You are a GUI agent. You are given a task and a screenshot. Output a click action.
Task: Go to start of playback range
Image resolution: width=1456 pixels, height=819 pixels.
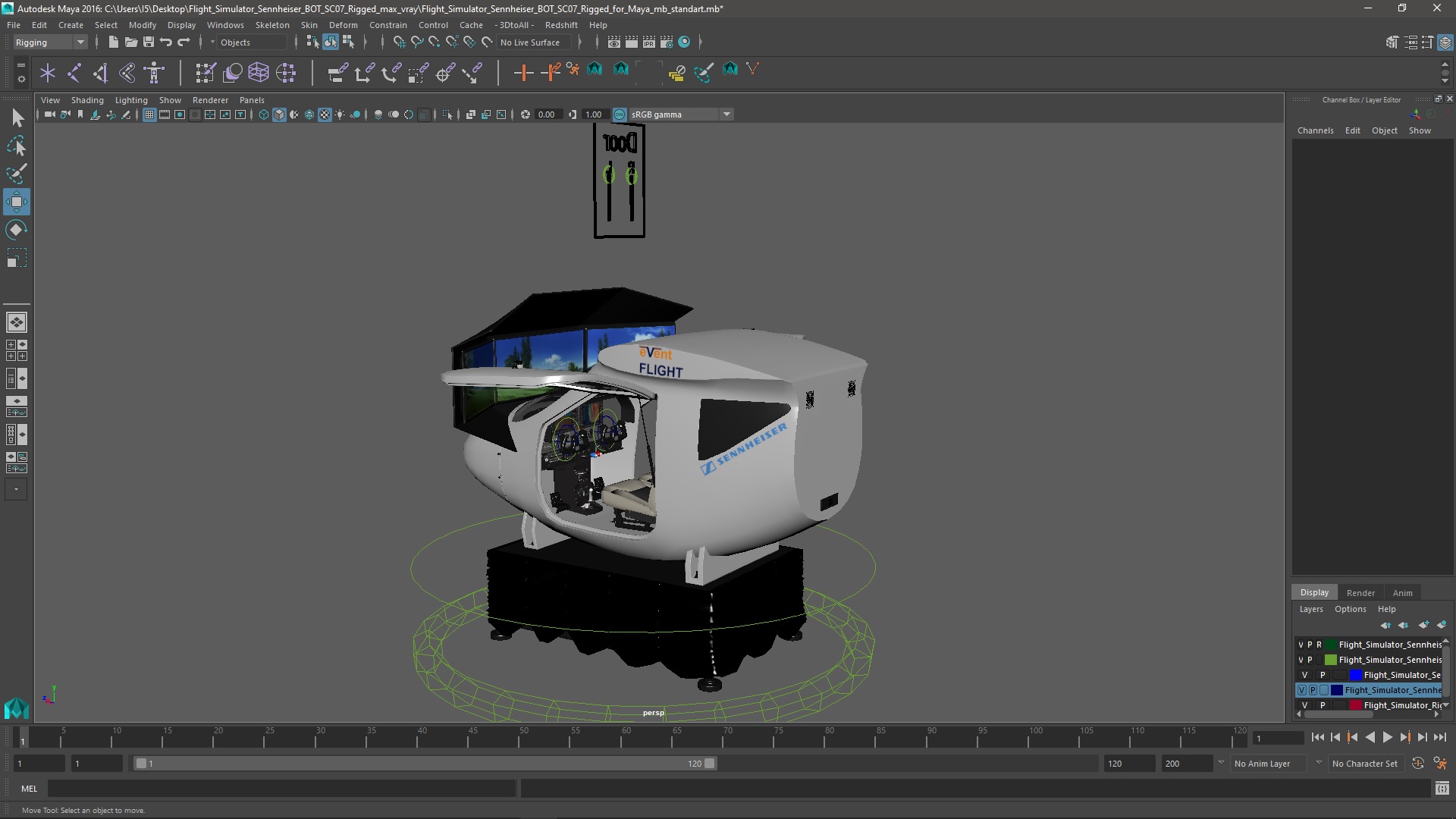(1317, 737)
